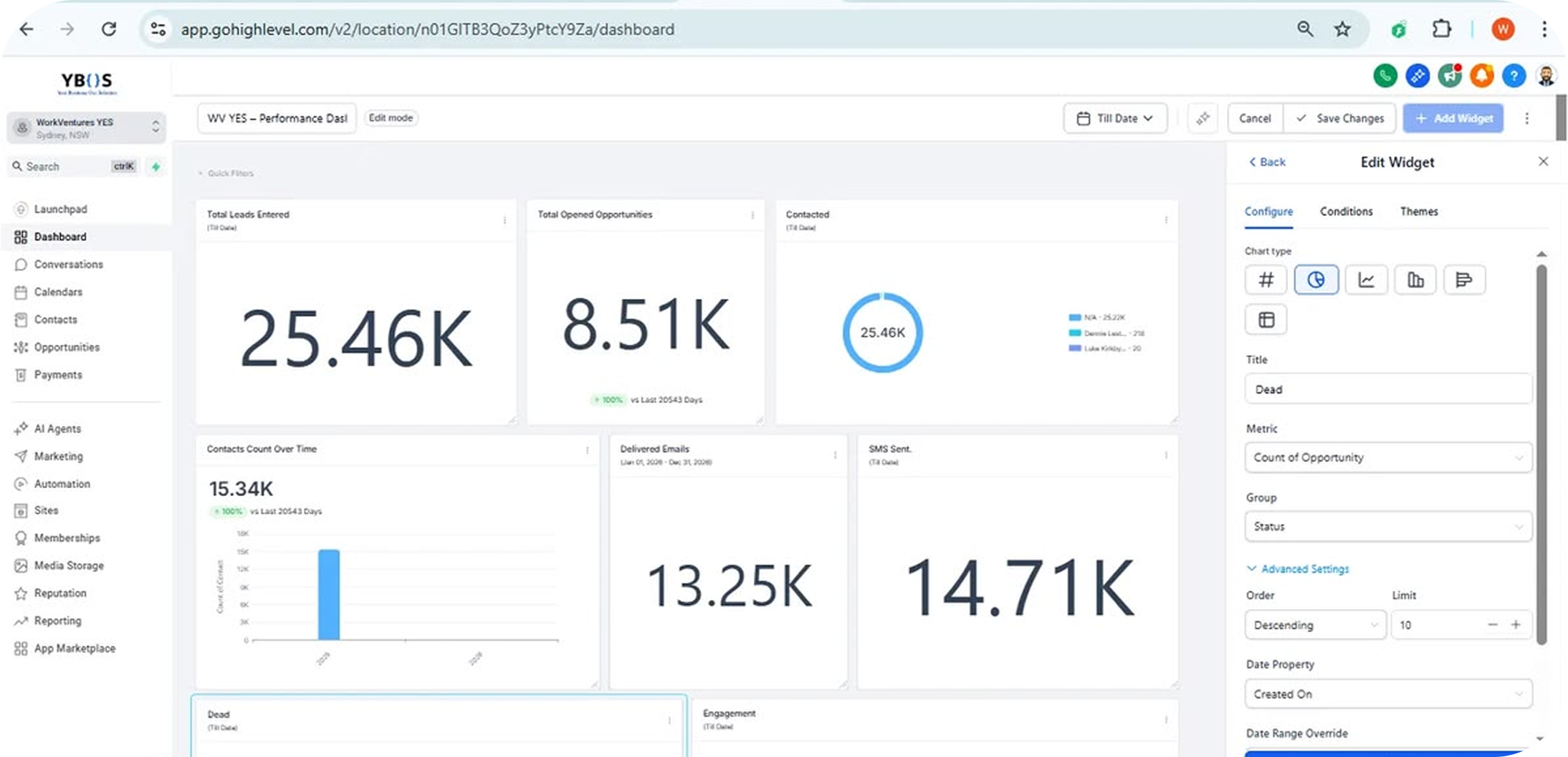The image size is (1568, 757).
Task: Open the green megaphone announcements icon
Action: [1450, 75]
